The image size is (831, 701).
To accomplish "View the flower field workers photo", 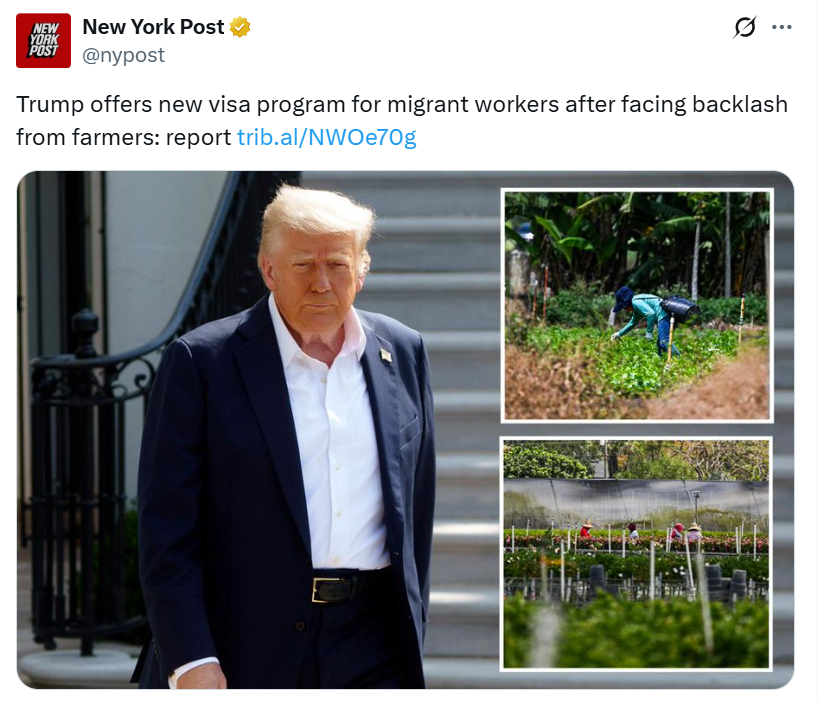I will tap(636, 554).
